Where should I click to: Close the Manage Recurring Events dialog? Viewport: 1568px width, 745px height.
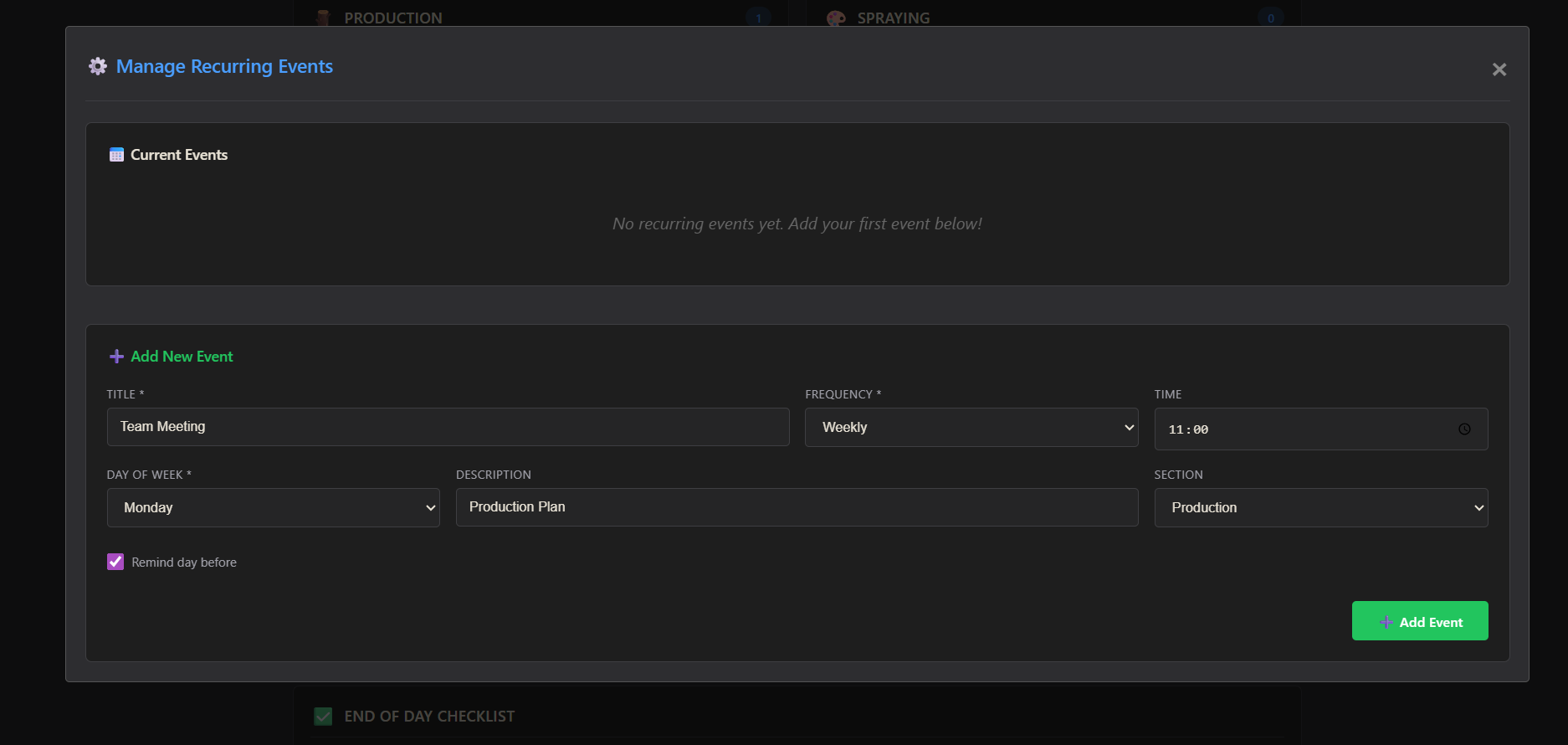[x=1499, y=69]
